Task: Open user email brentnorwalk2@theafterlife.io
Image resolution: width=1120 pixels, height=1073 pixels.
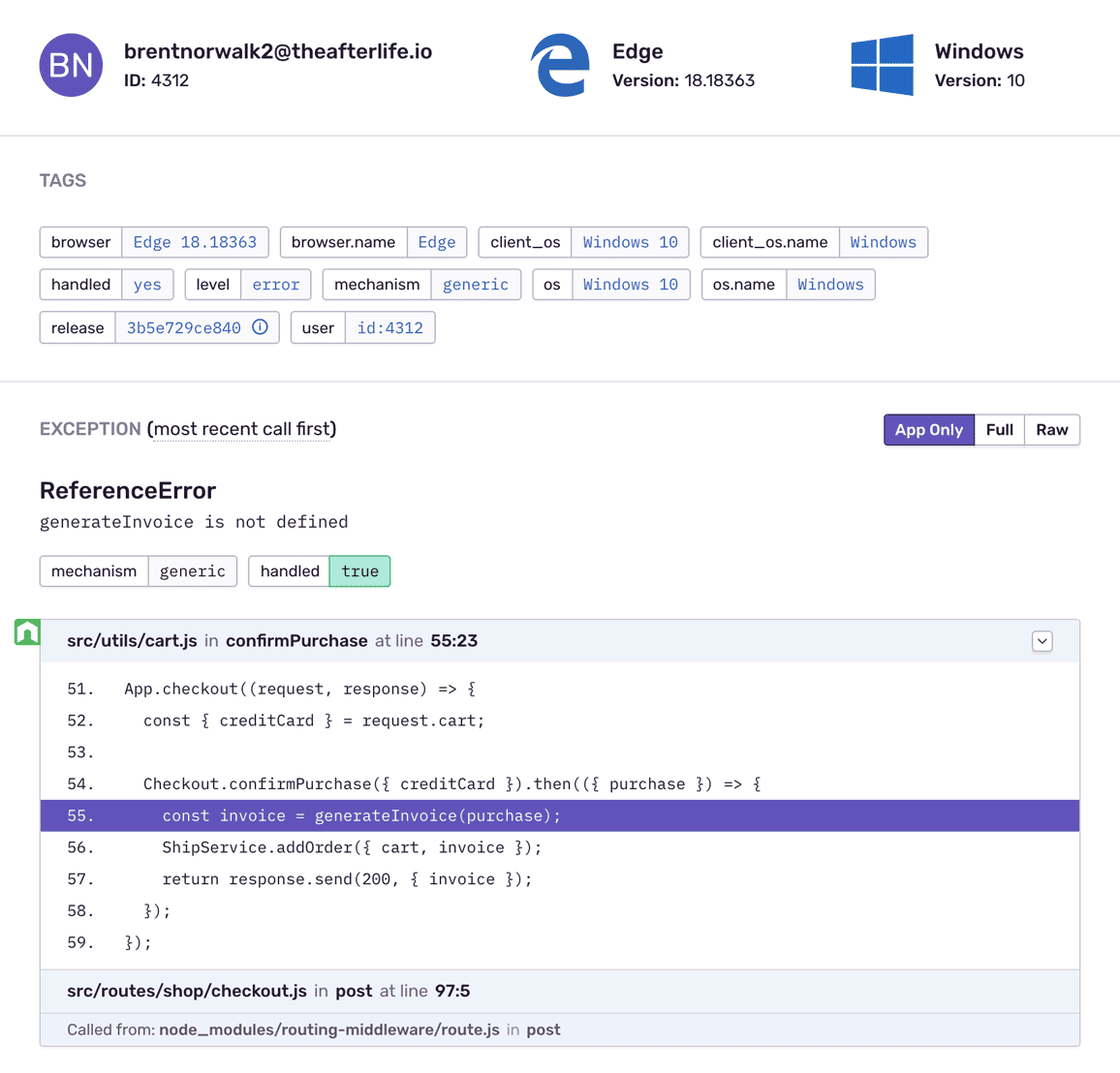Action: coord(278,51)
